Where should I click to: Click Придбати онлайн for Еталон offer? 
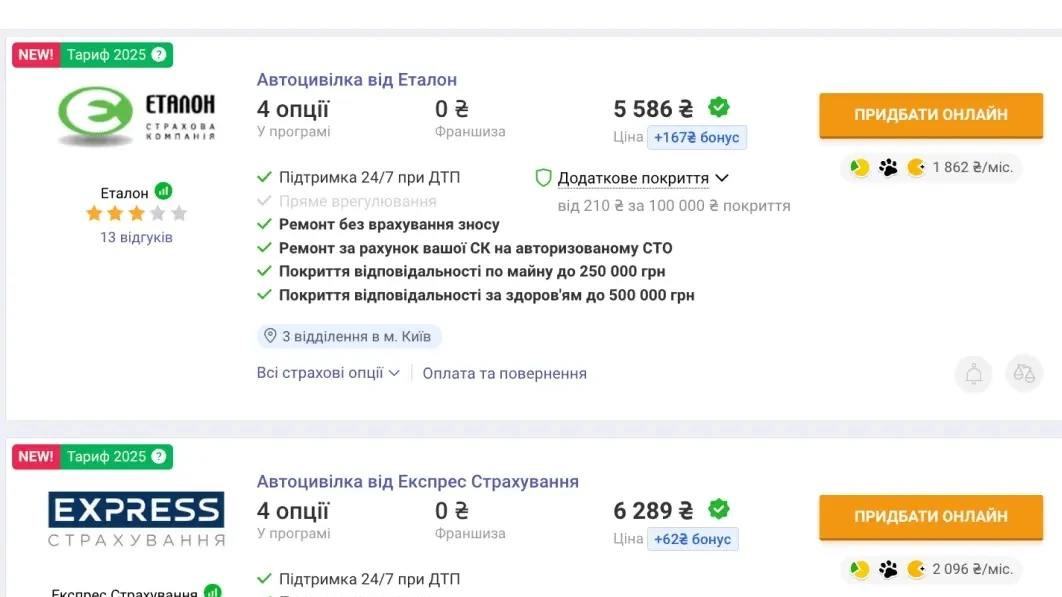pyautogui.click(x=931, y=115)
